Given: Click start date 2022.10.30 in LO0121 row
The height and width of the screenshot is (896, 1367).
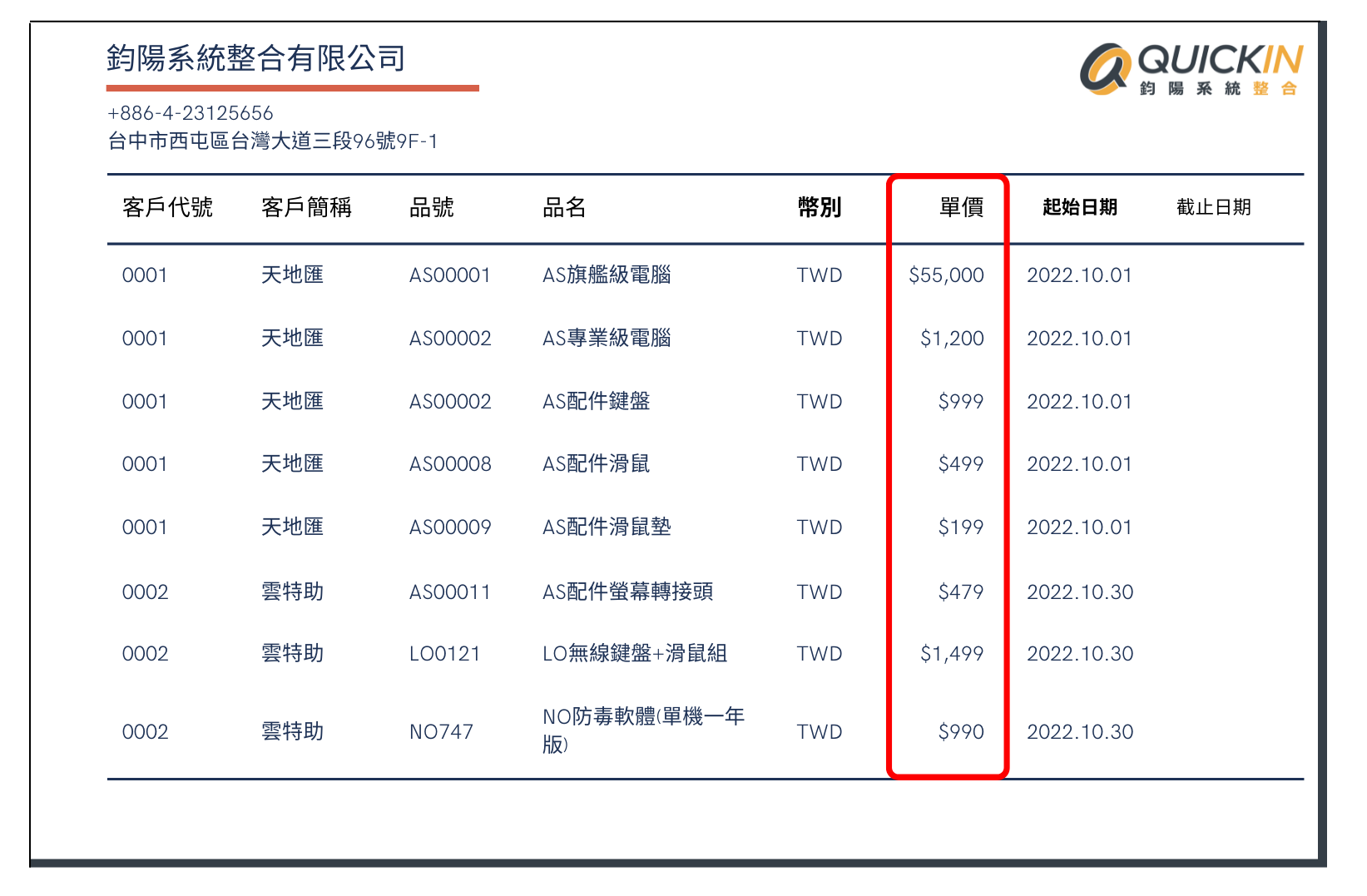Looking at the screenshot, I should pos(1080,654).
